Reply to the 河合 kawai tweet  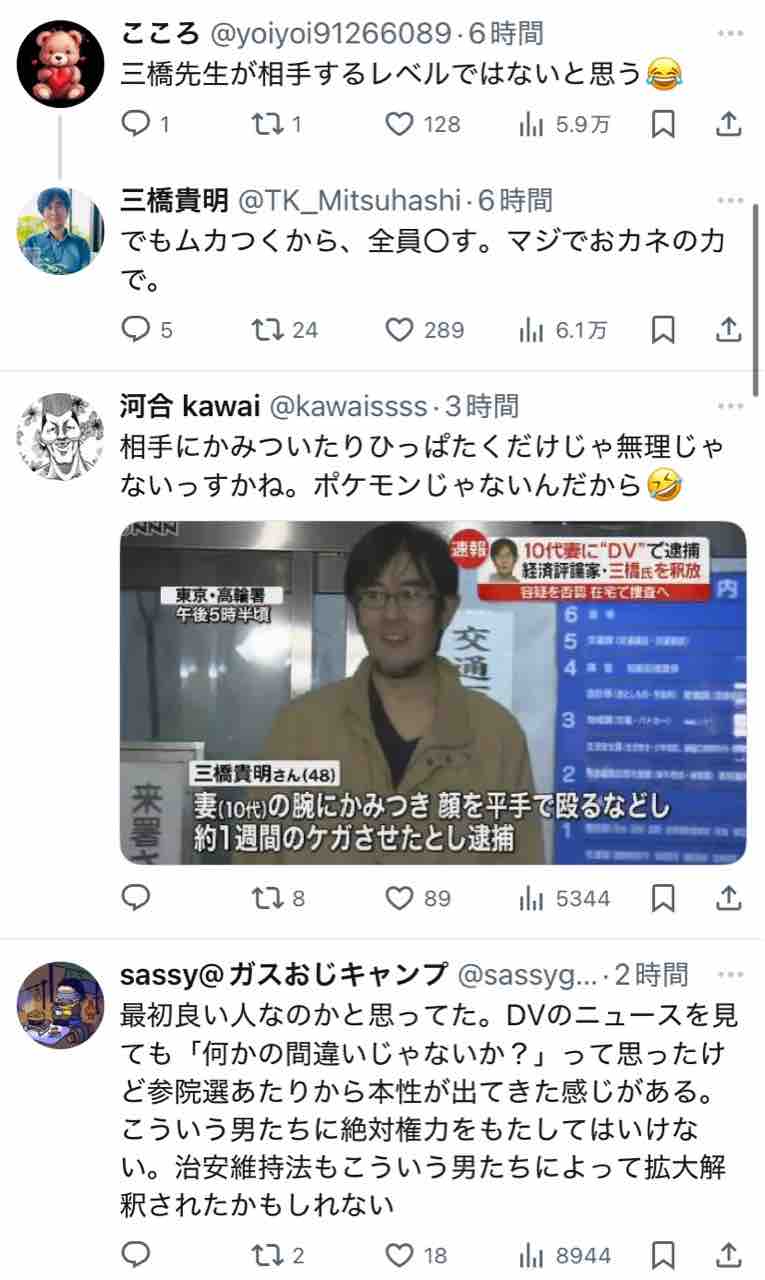[134, 899]
